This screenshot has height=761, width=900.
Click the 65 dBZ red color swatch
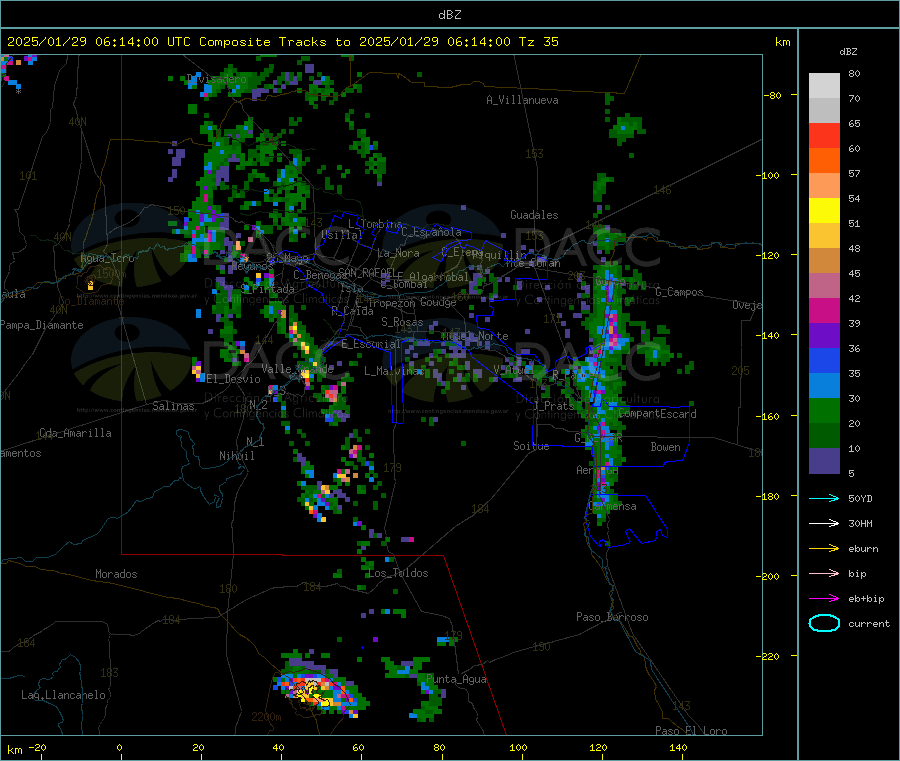click(x=824, y=135)
